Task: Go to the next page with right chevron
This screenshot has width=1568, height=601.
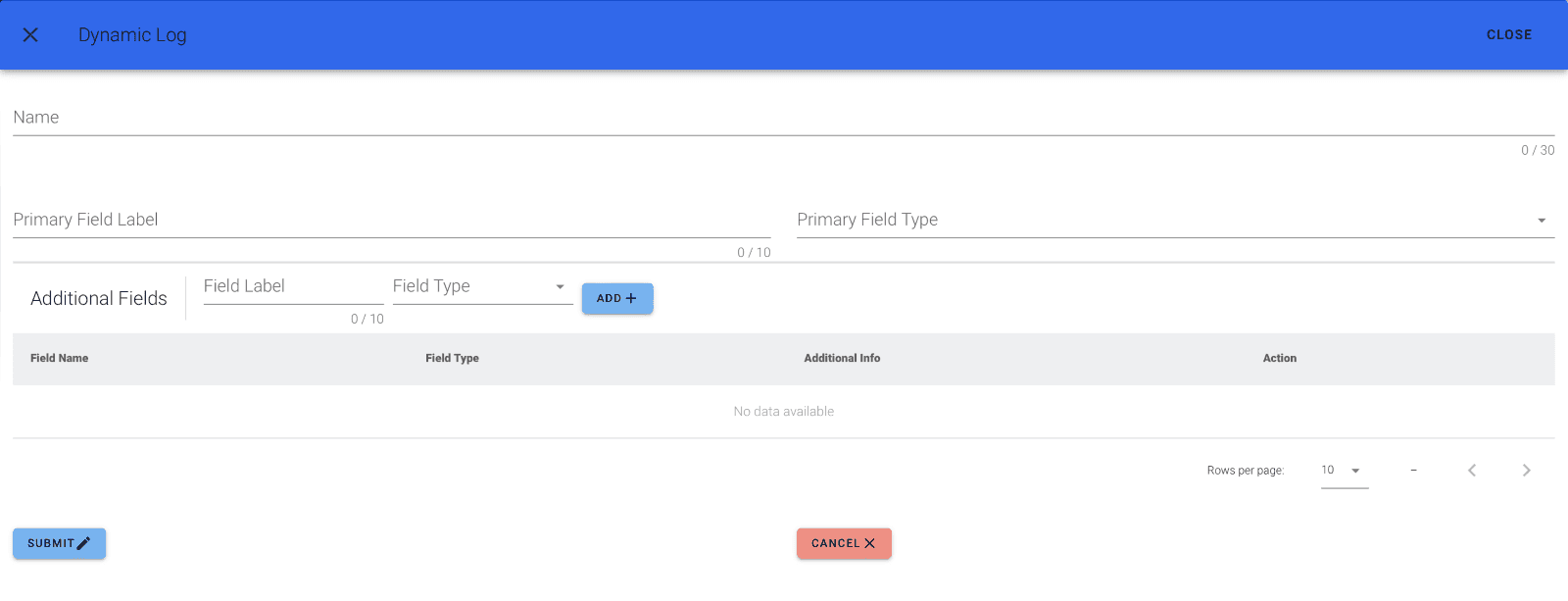Action: click(1526, 471)
